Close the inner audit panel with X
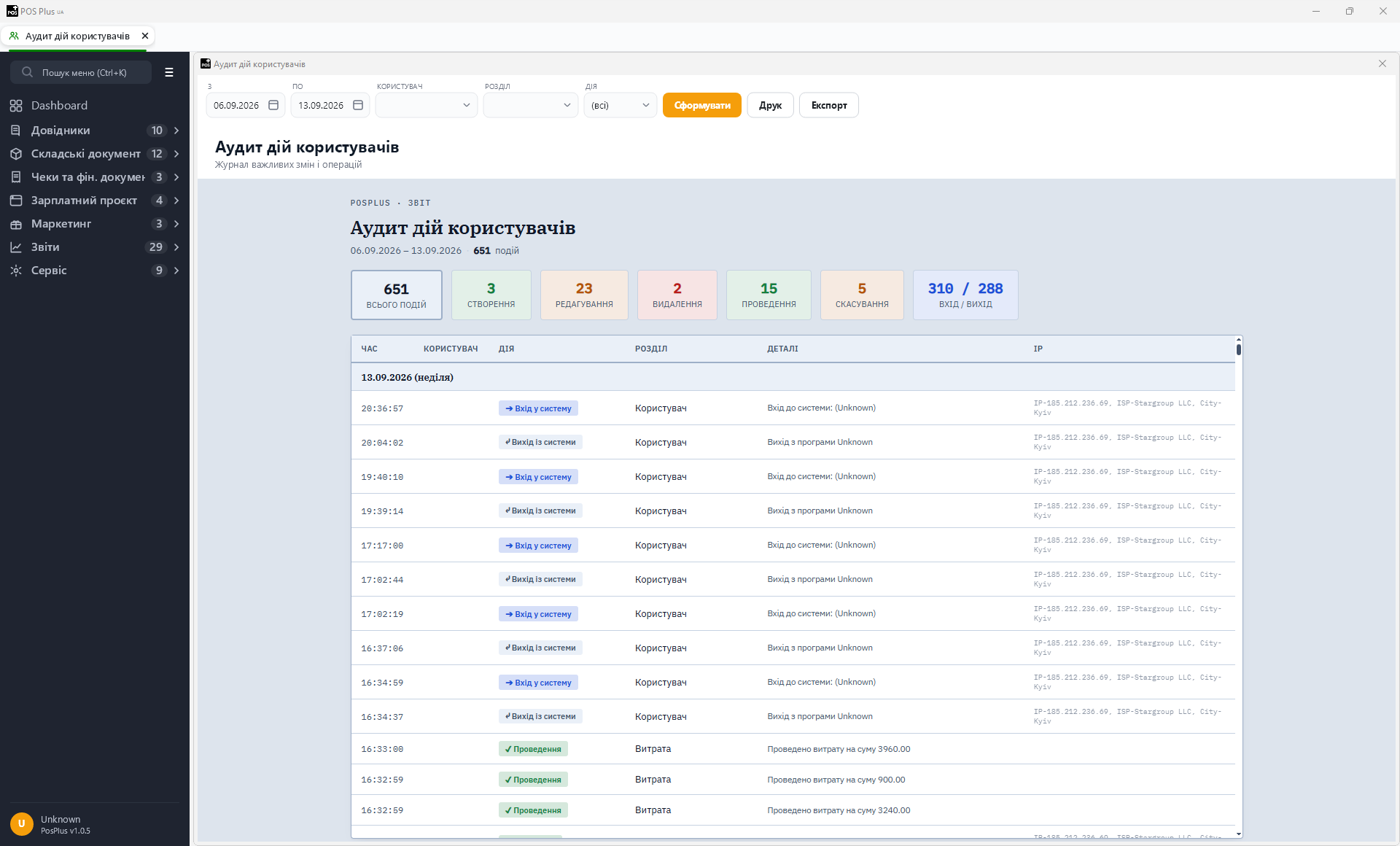This screenshot has height=846, width=1400. point(1382,63)
